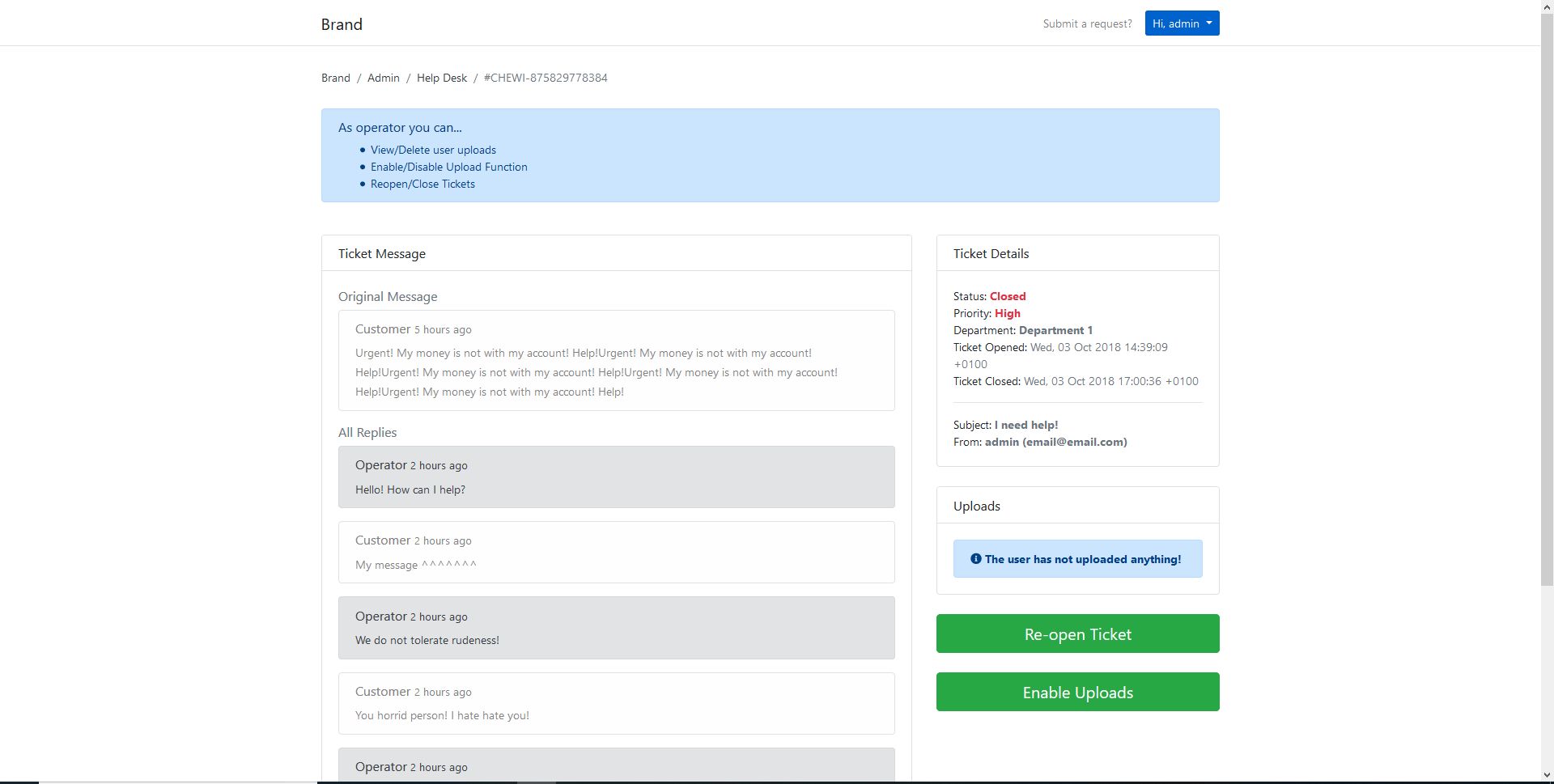Screen dimensions: 1554x784
Task: Click the red Closed status label
Action: pyautogui.click(x=1008, y=296)
